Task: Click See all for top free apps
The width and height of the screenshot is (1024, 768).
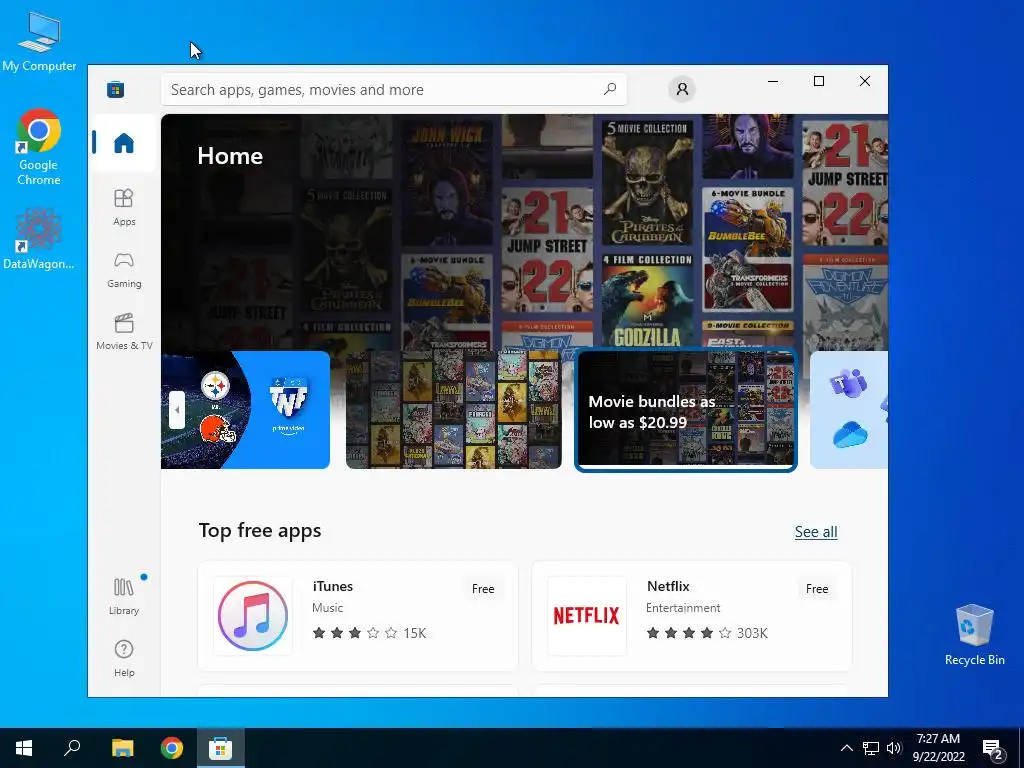Action: click(816, 532)
